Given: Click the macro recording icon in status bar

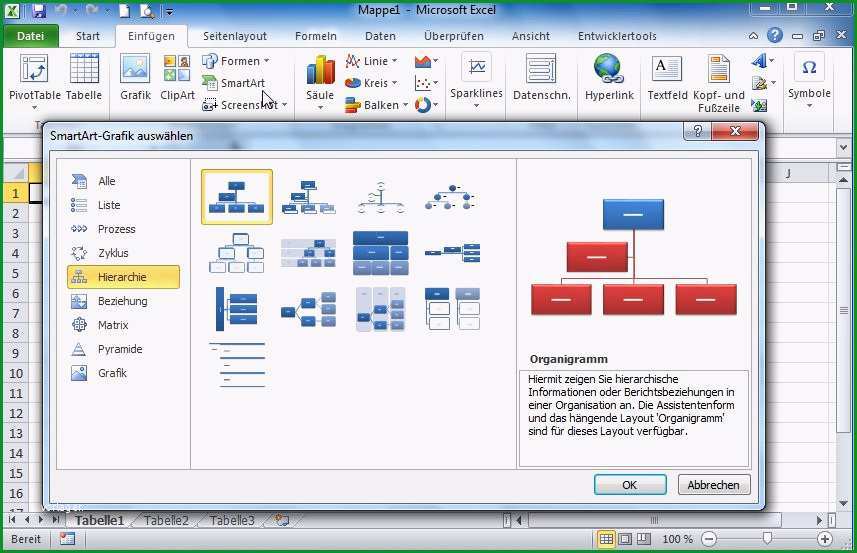Looking at the screenshot, I should (x=67, y=539).
